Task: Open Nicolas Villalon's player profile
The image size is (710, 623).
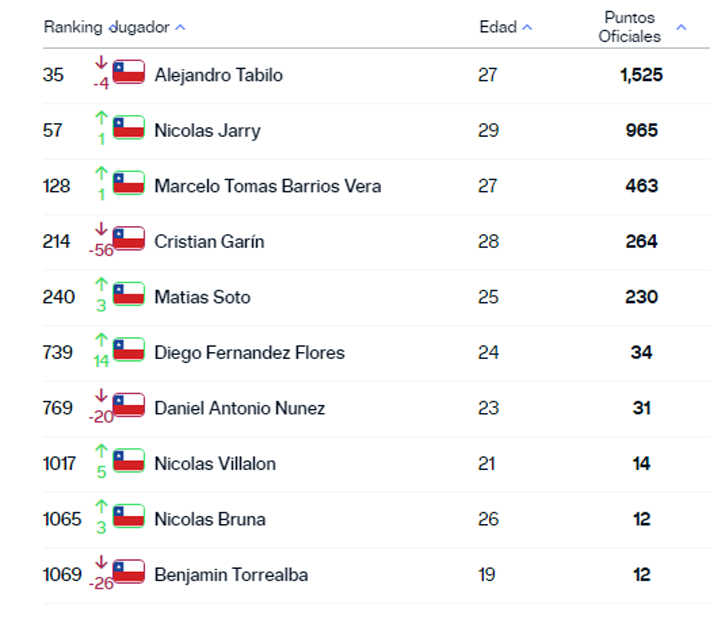Action: (x=215, y=464)
